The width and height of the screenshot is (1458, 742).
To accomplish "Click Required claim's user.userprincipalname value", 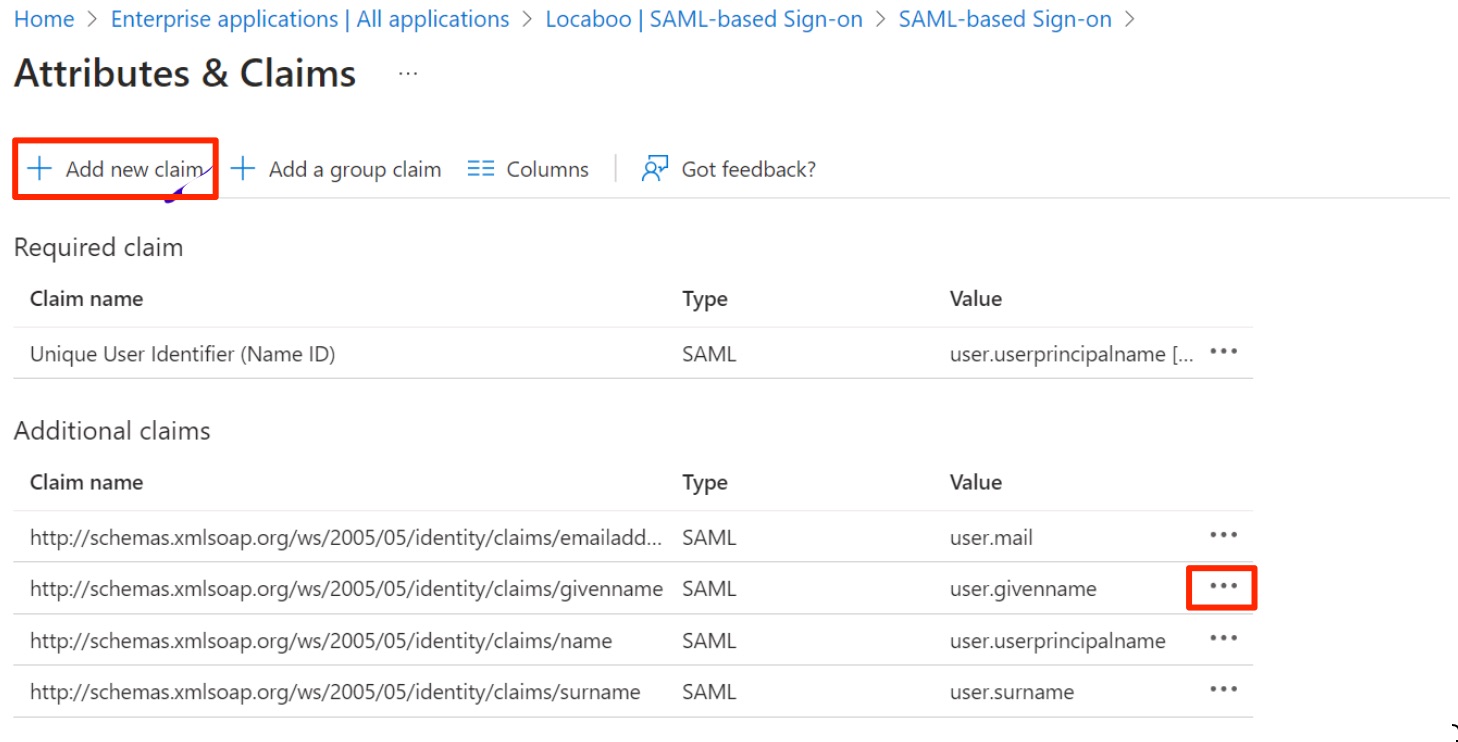I will click(1072, 354).
